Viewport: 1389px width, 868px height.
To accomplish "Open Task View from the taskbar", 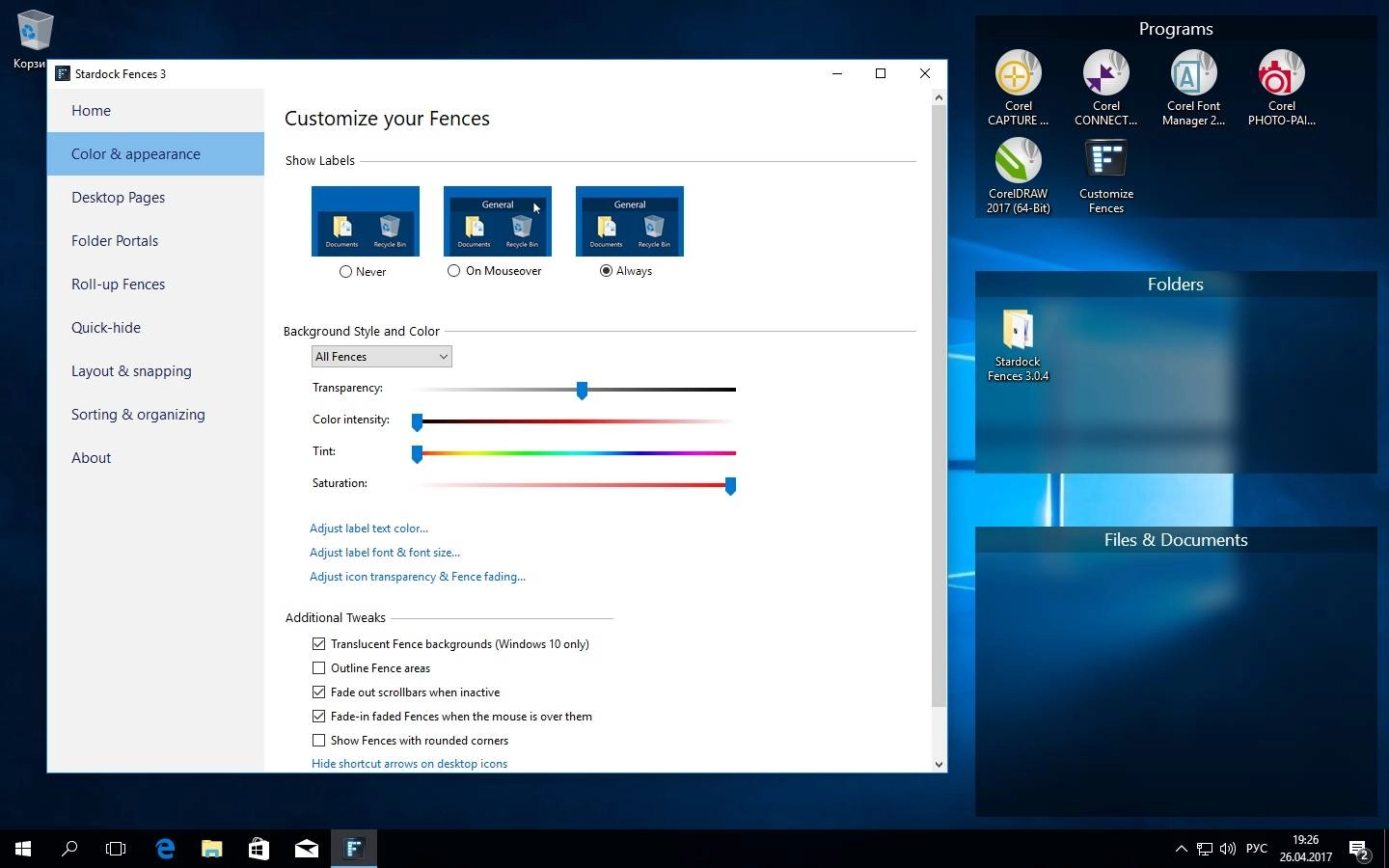I will [116, 849].
